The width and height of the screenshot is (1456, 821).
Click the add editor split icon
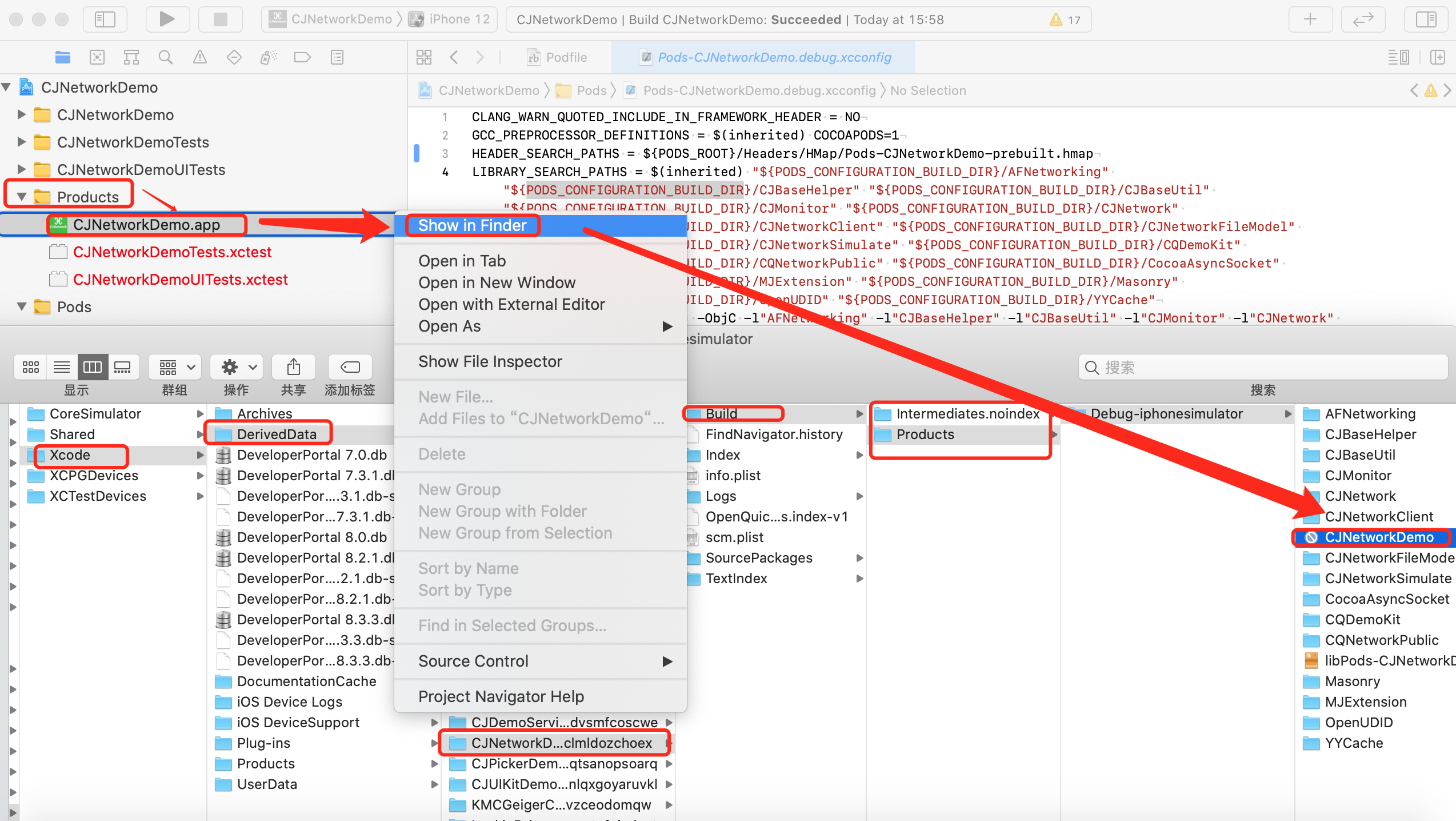[1437, 57]
